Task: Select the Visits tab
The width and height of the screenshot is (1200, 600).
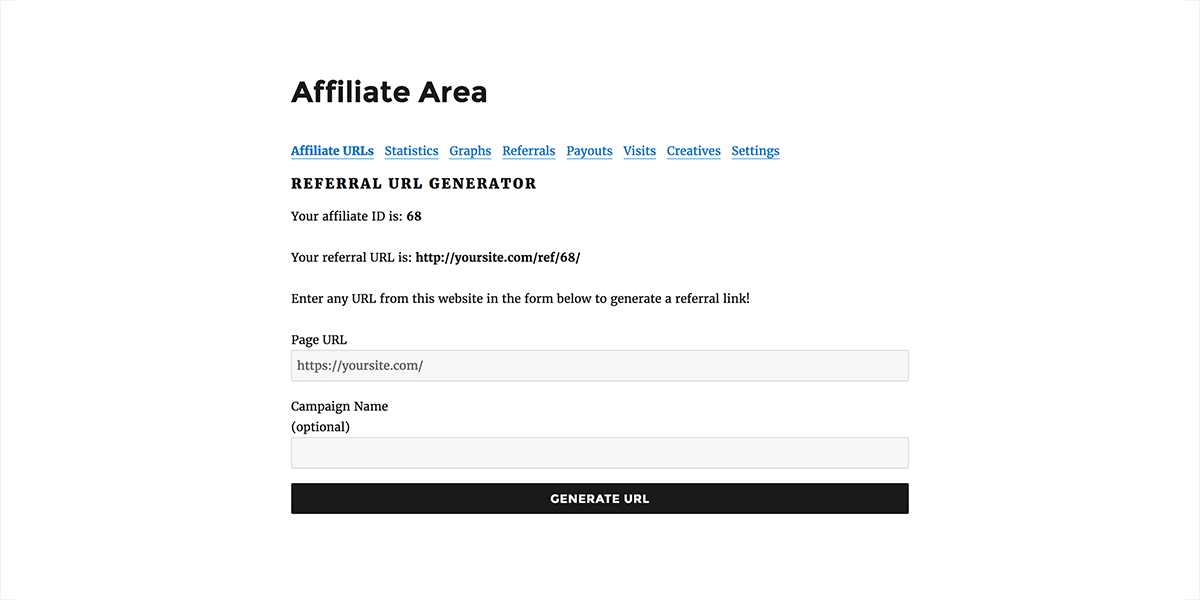Action: [x=639, y=151]
